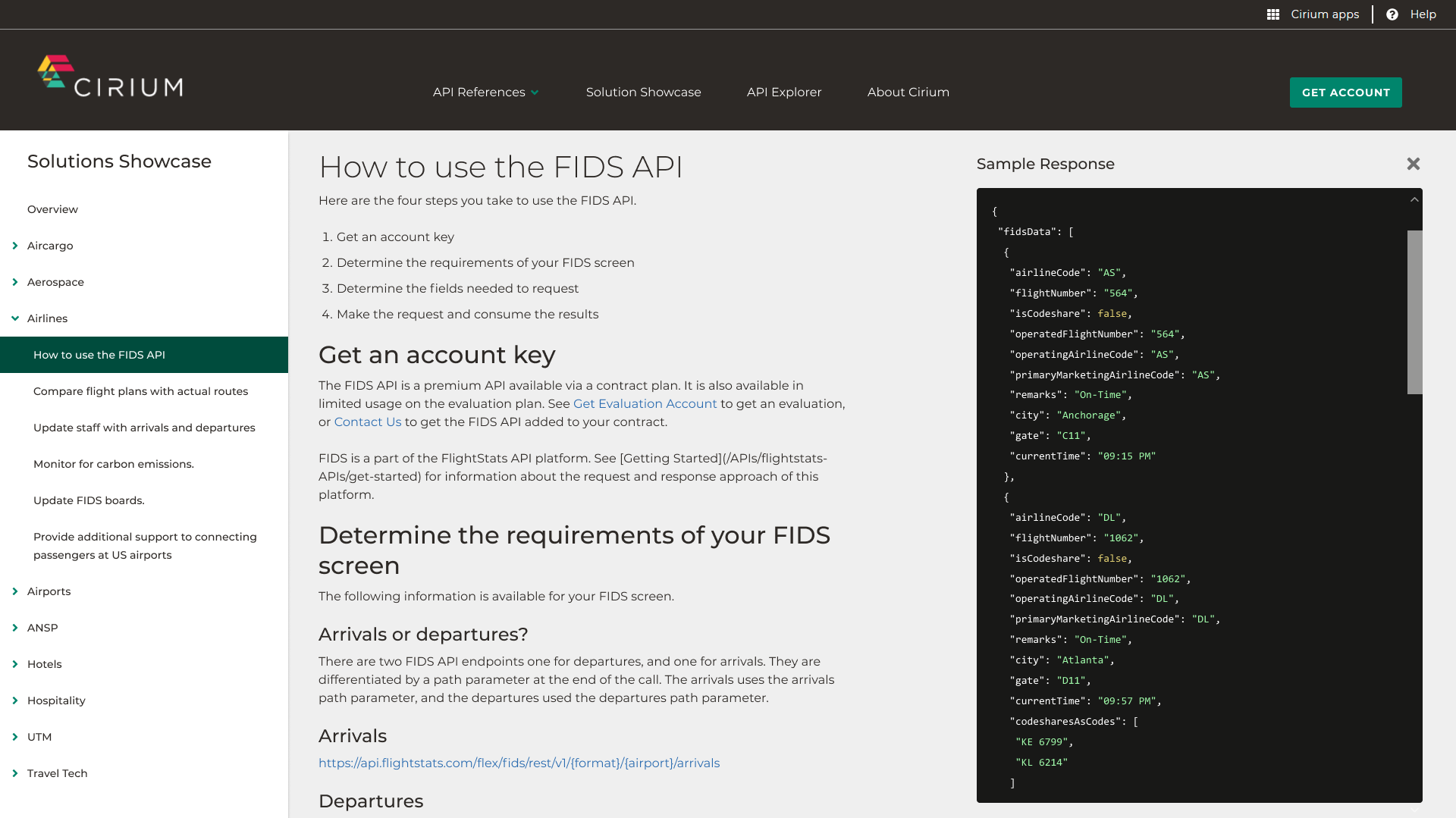Screen dimensions: 1456x818
Task: Click the ANSP label
Action: pos(42,628)
